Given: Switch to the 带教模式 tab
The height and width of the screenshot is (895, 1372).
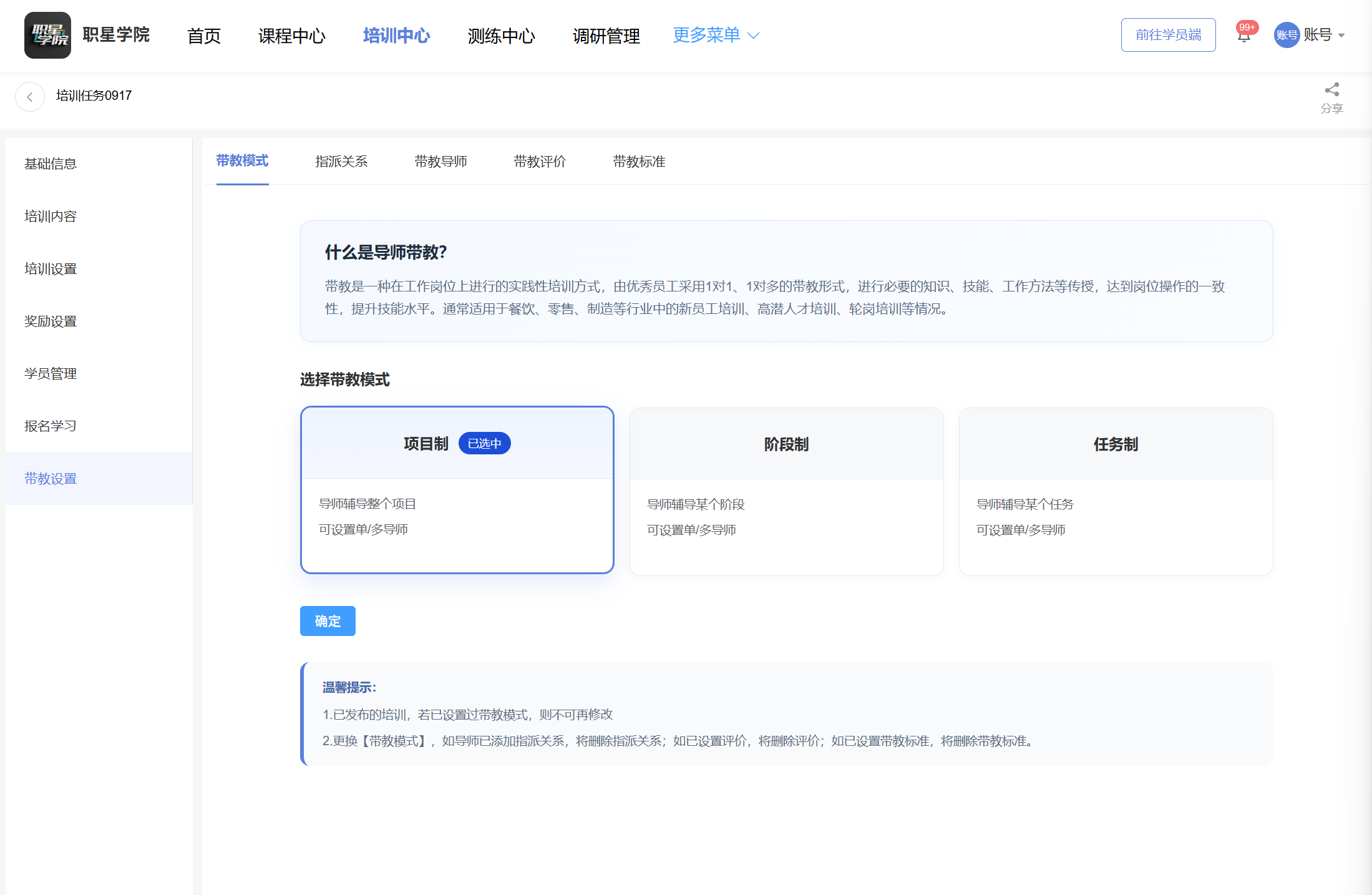Looking at the screenshot, I should [x=243, y=161].
